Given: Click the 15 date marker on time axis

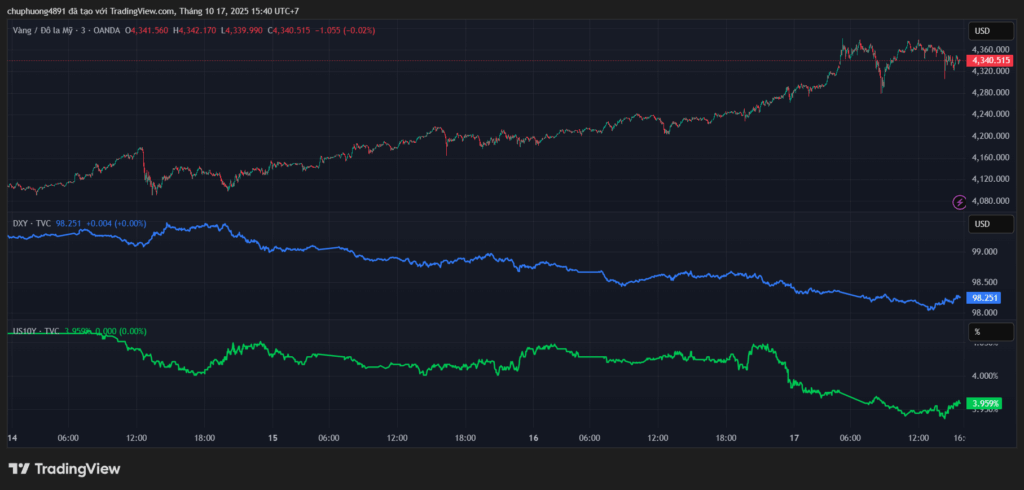Looking at the screenshot, I should pyautogui.click(x=273, y=438).
